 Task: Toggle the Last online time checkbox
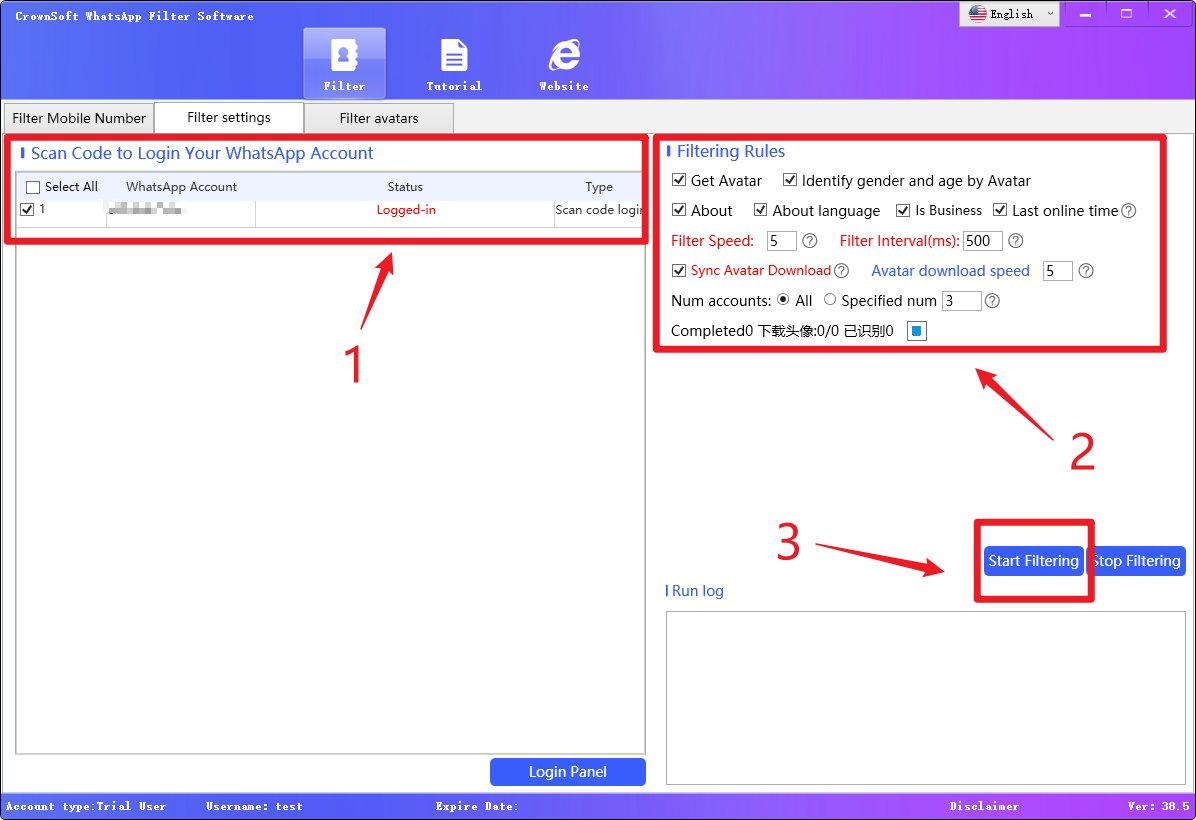pos(1000,211)
